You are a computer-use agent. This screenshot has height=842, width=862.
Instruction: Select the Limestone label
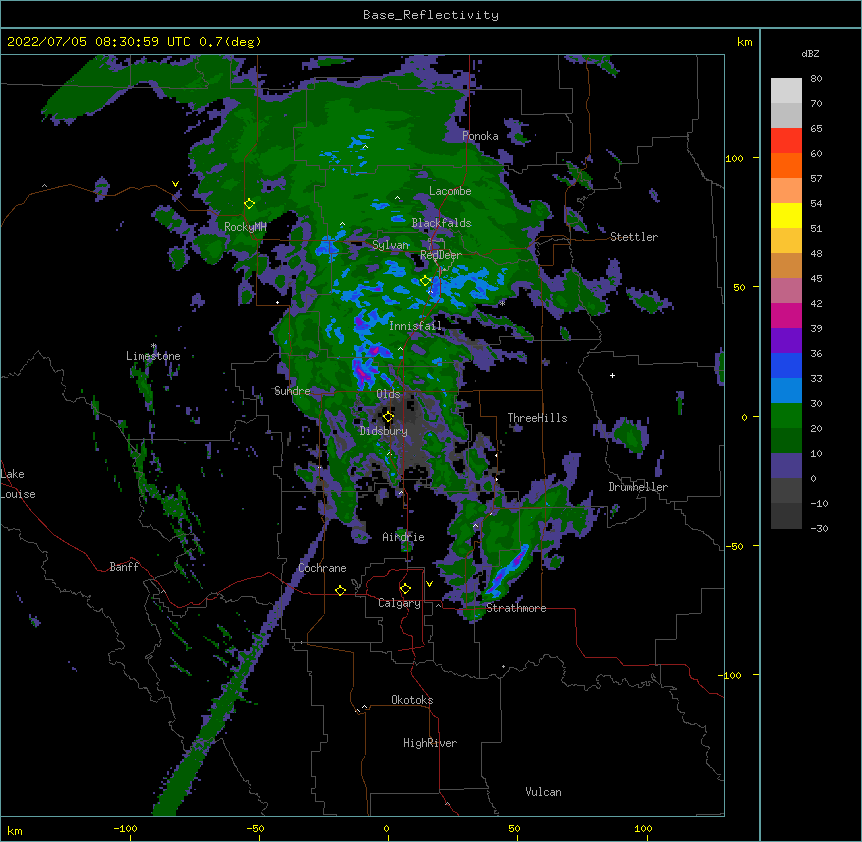pyautogui.click(x=153, y=356)
